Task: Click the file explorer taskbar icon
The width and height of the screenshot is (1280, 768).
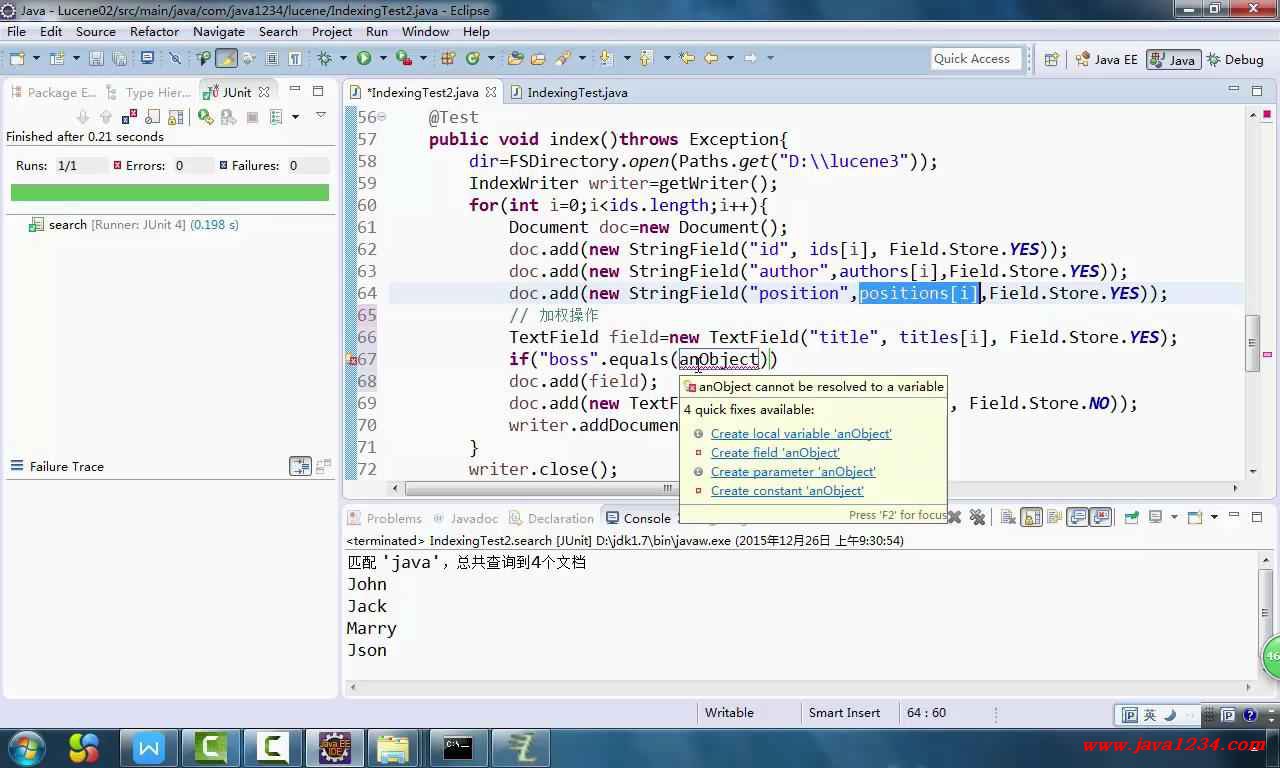Action: (394, 747)
